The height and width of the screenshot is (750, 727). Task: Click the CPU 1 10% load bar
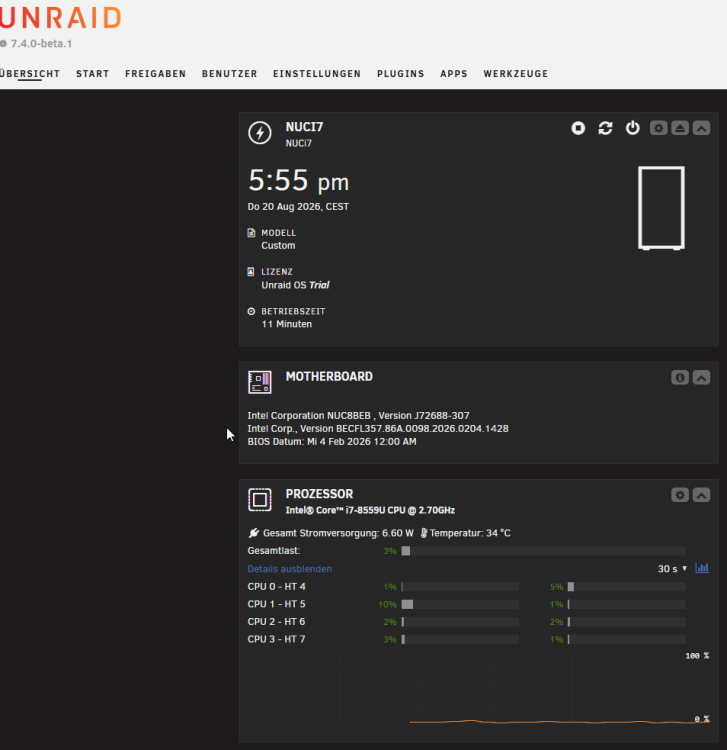point(460,605)
